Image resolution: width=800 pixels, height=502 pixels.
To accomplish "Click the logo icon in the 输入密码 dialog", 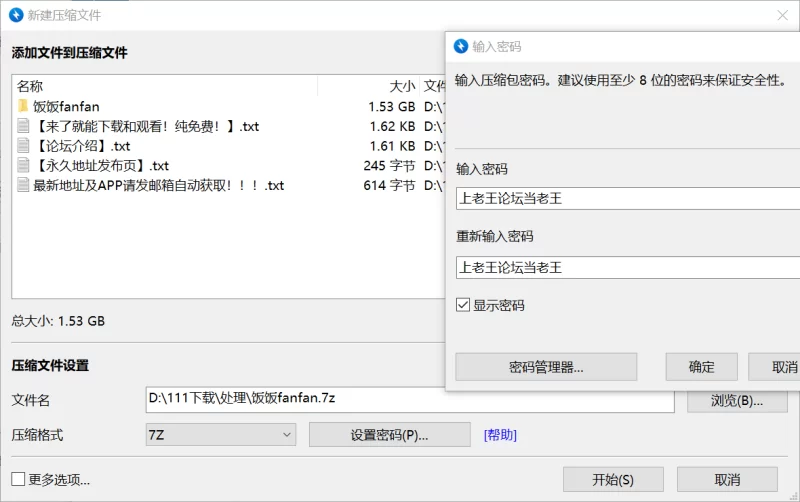I will [461, 46].
